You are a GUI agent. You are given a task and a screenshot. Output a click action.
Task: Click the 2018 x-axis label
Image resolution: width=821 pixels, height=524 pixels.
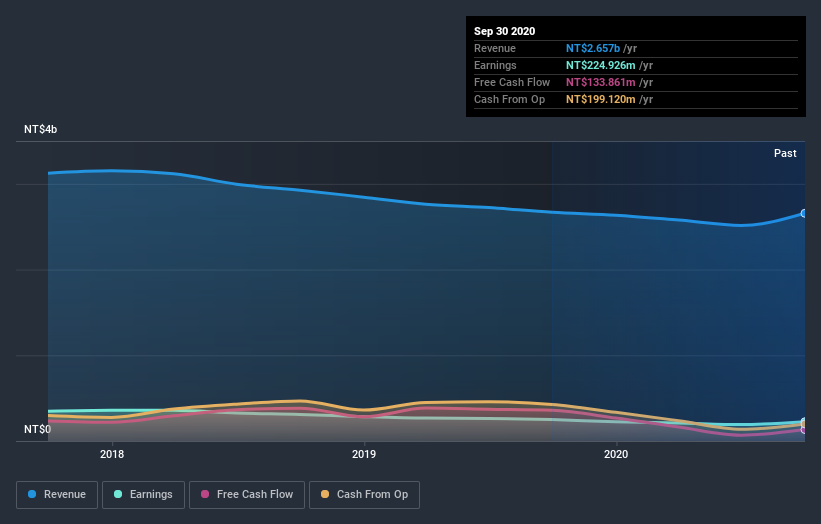coord(112,454)
